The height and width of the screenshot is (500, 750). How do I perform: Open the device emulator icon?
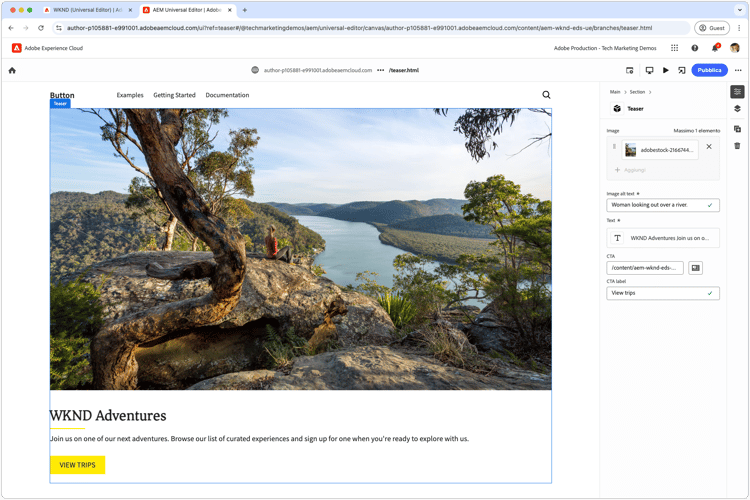tap(649, 70)
